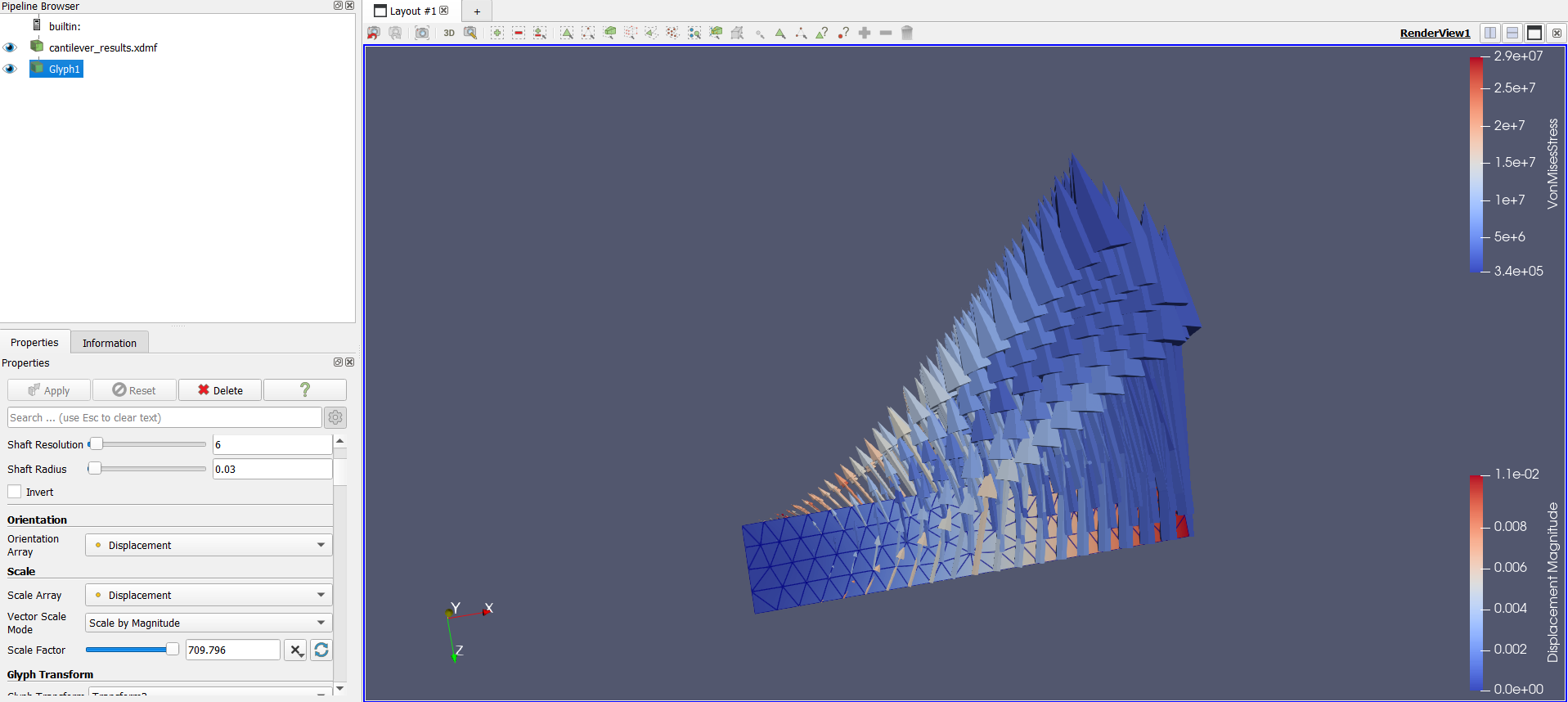The image size is (1568, 702).
Task: Click the green plus Add Selection icon
Action: (497, 33)
